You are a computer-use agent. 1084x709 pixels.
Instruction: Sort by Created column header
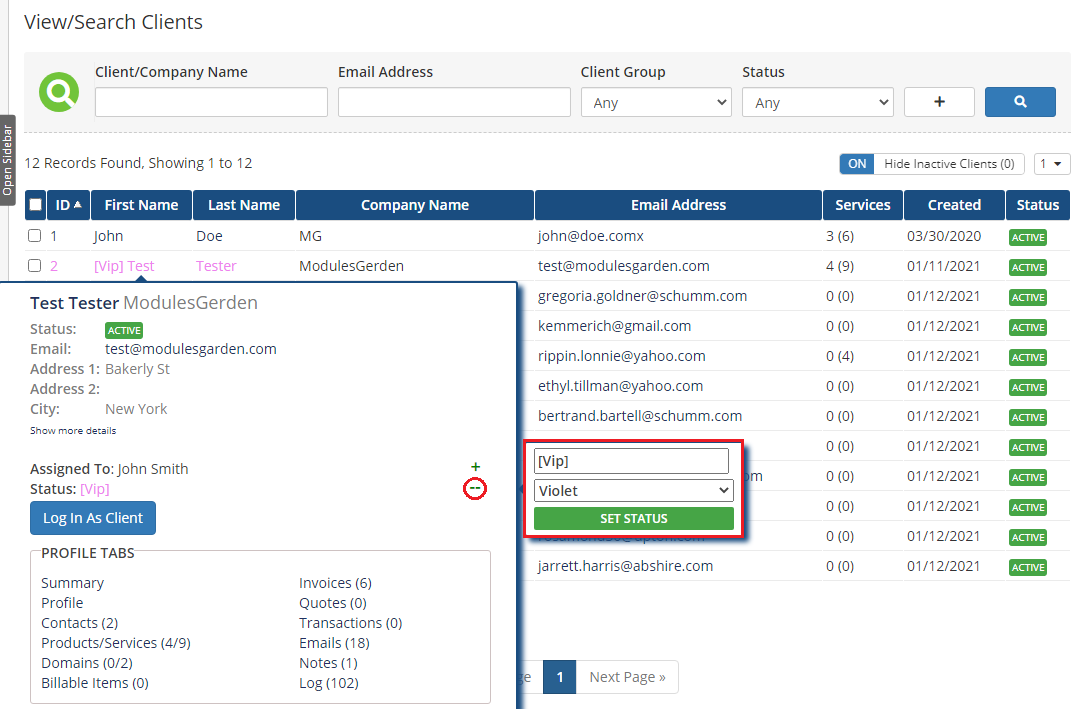click(954, 205)
